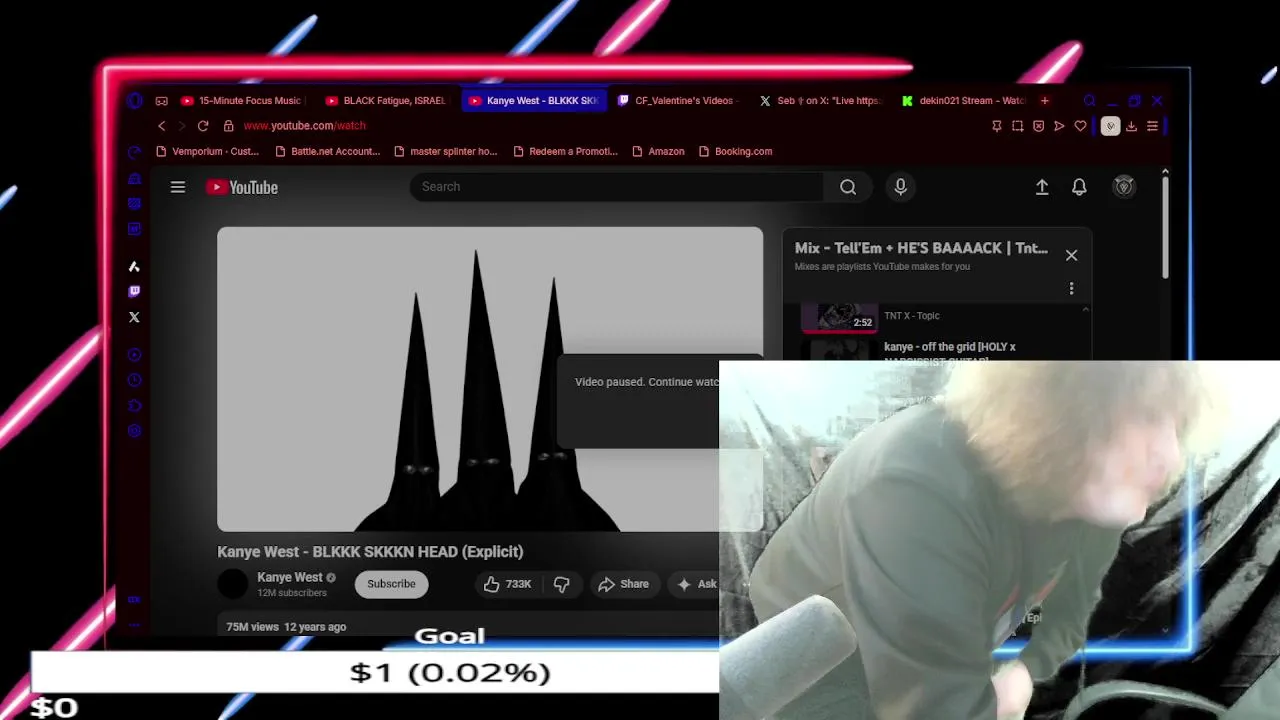Open YouTube notifications bell
The height and width of the screenshot is (720, 1280).
(1079, 187)
